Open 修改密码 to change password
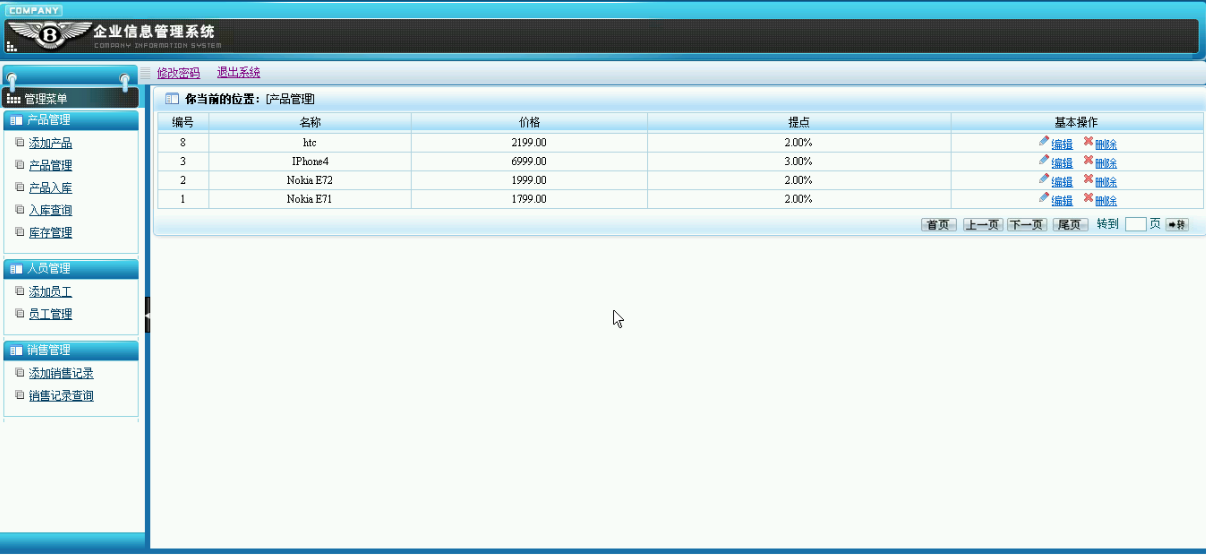Screen dimensions: 1206x555 (x=178, y=73)
